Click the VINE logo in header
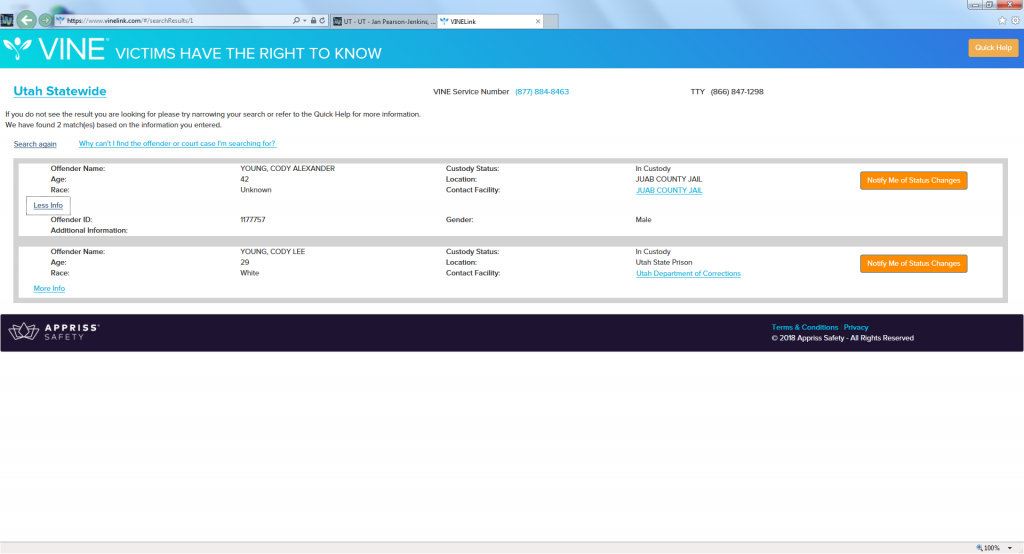 click(x=53, y=50)
